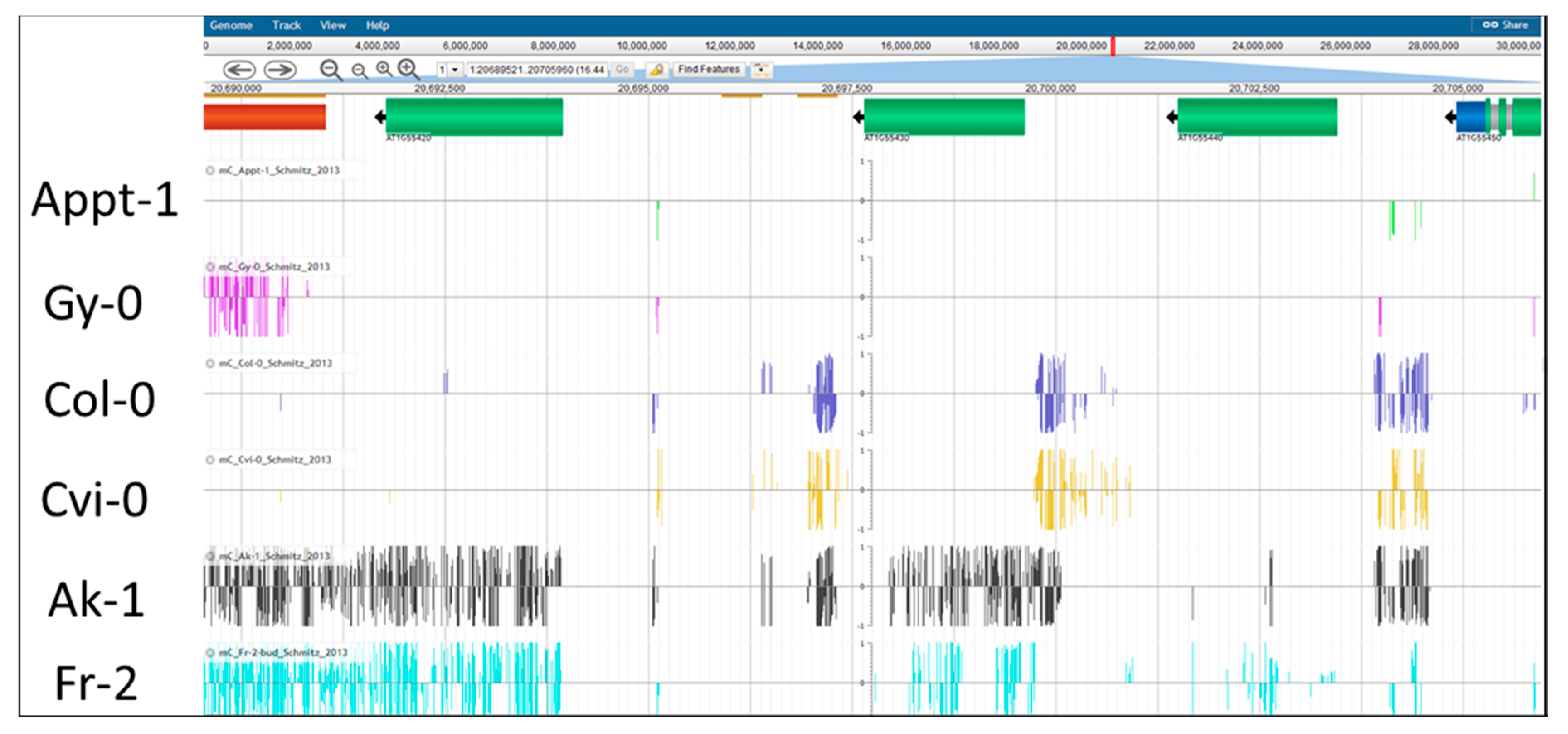
Task: Open the Genome menu
Action: [x=231, y=26]
